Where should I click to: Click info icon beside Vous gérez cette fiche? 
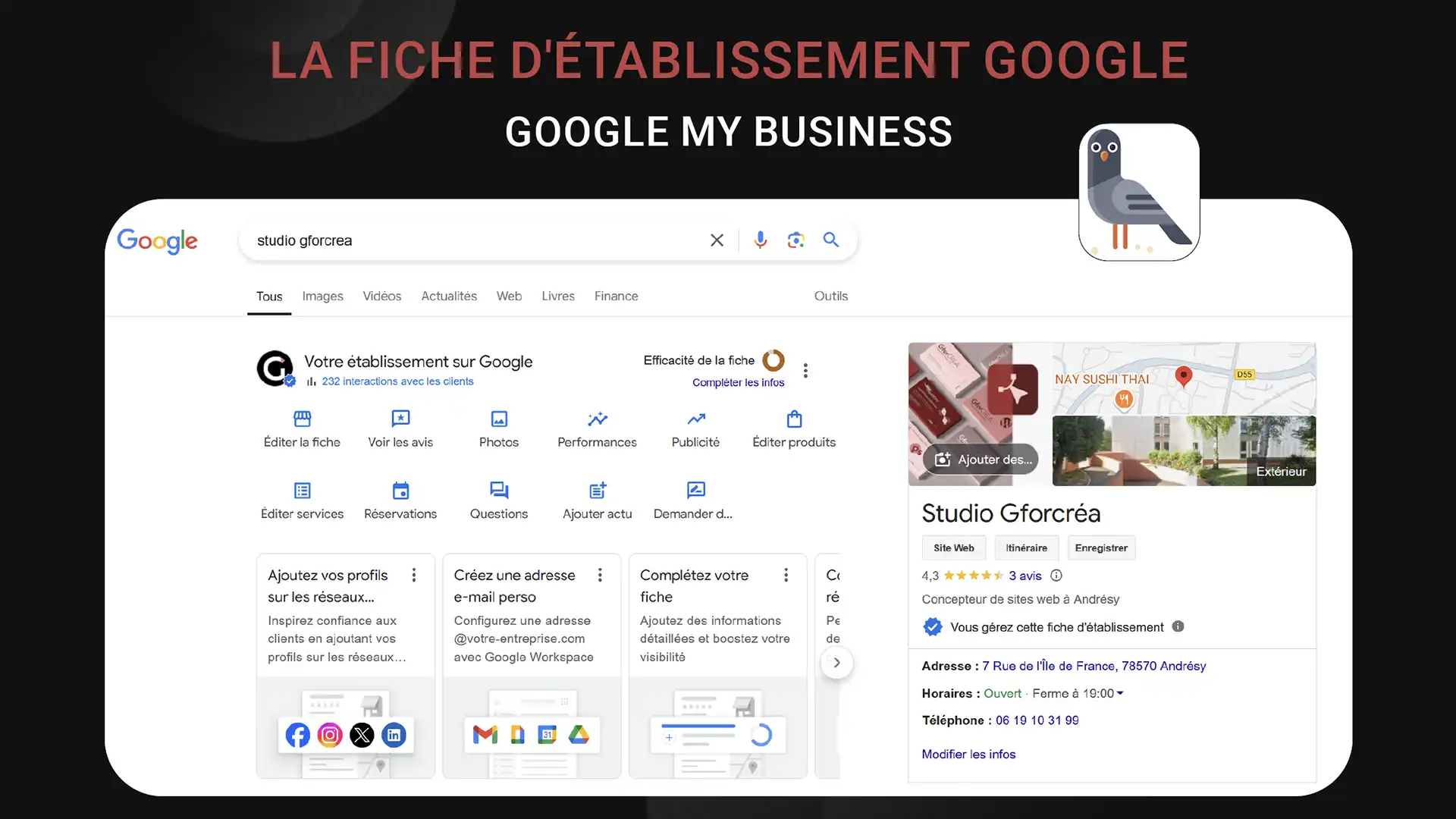click(x=1178, y=626)
